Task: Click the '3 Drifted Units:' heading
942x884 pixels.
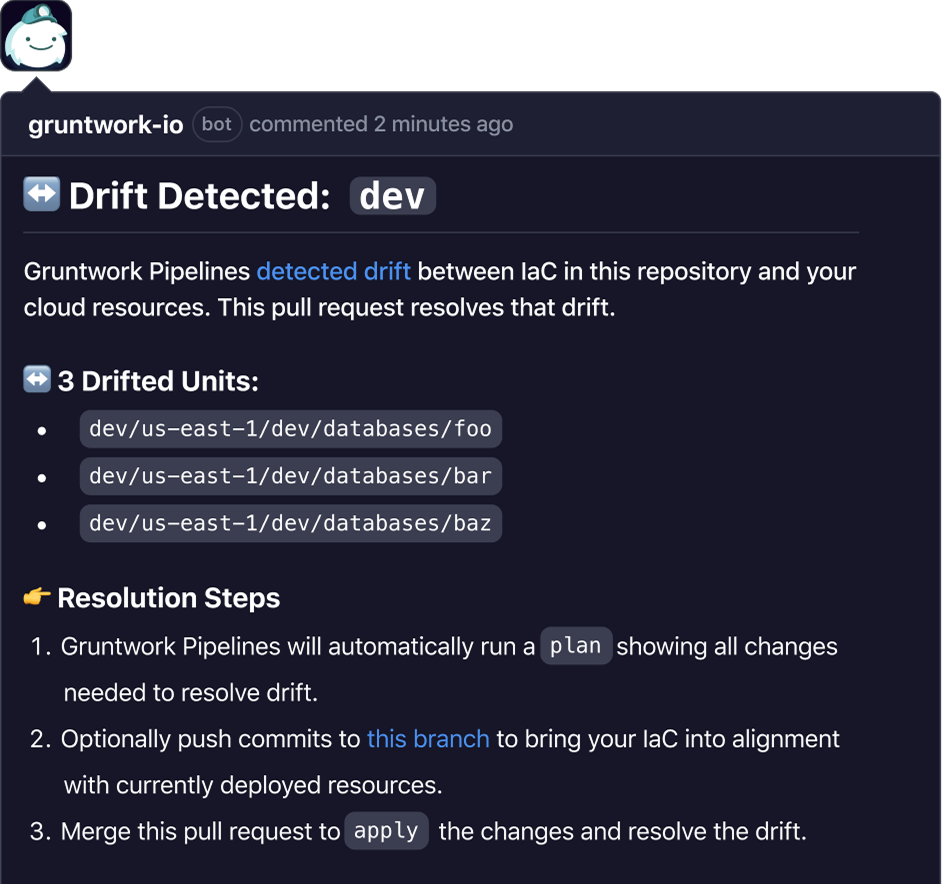Action: [158, 381]
